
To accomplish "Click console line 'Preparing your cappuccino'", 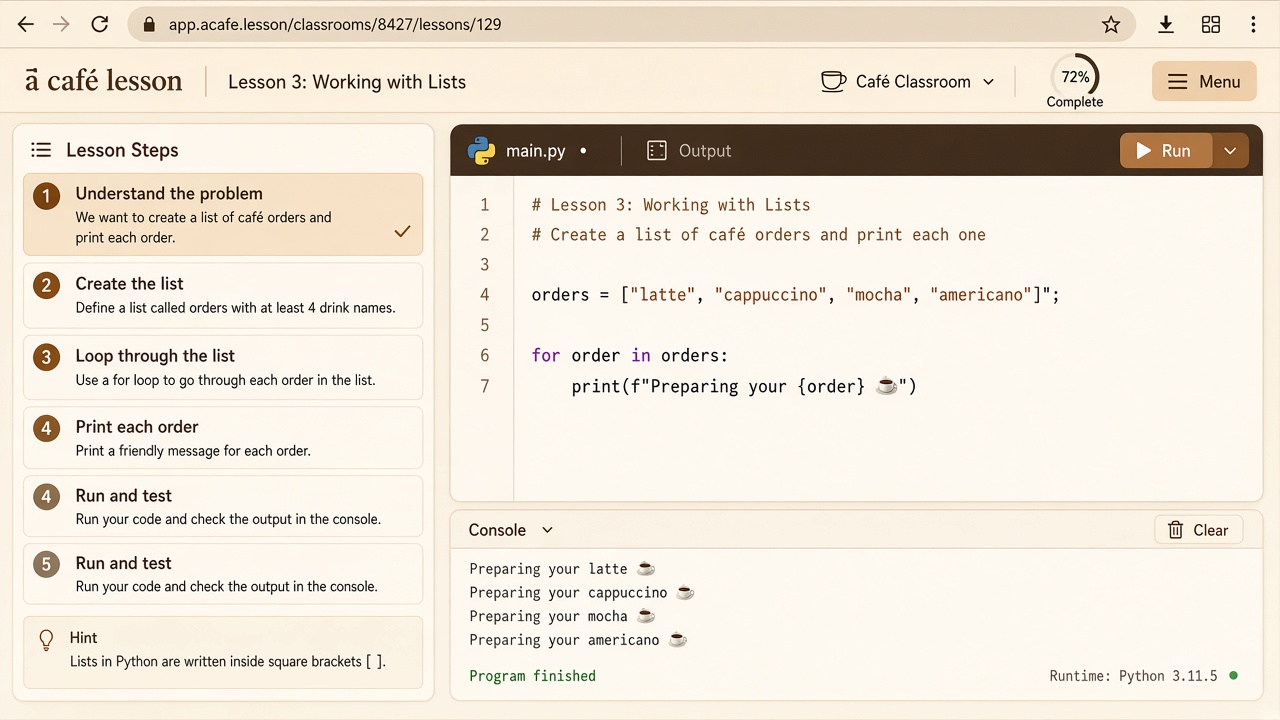I will pos(582,593).
